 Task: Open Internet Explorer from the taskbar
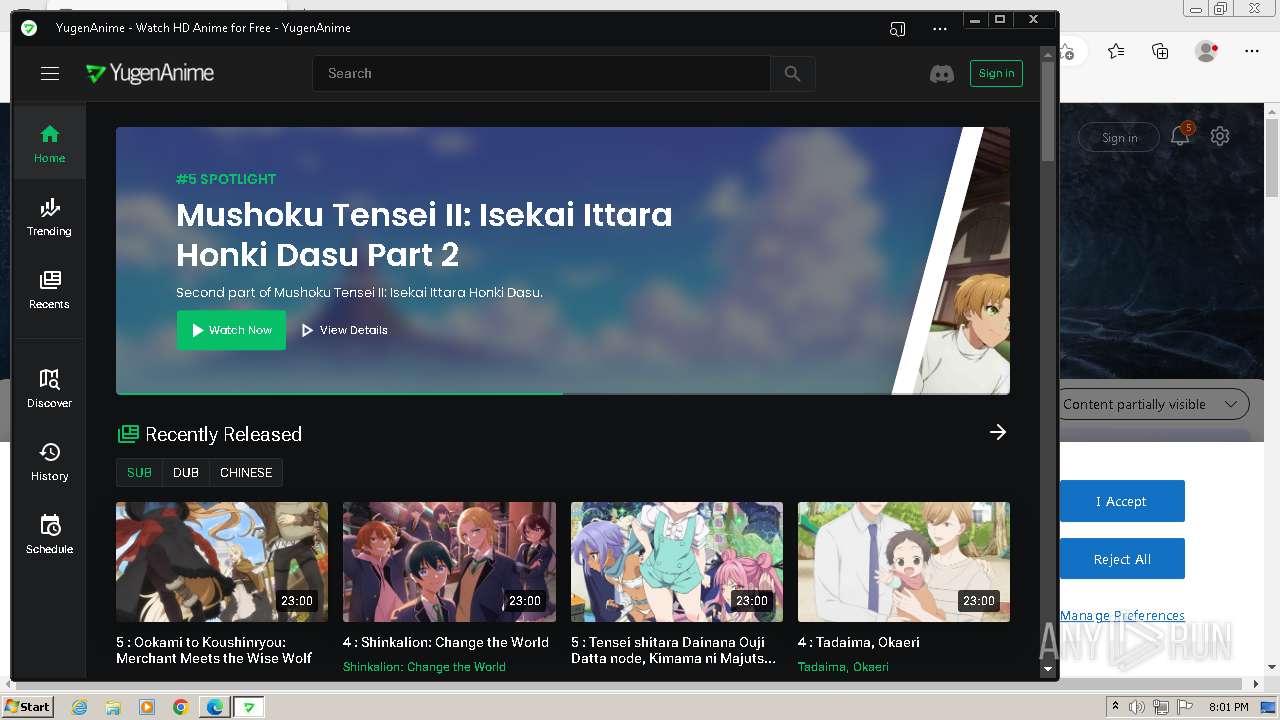click(x=79, y=707)
